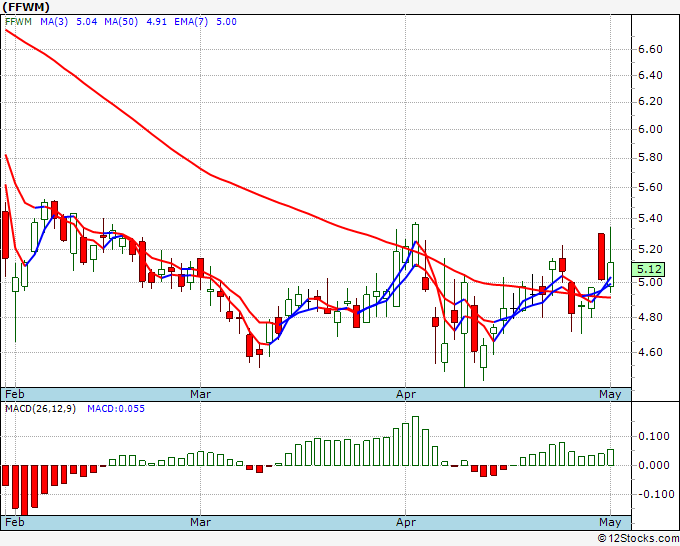680x546 pixels.
Task: Click the MACD:0.055 value label
Action: 116,409
